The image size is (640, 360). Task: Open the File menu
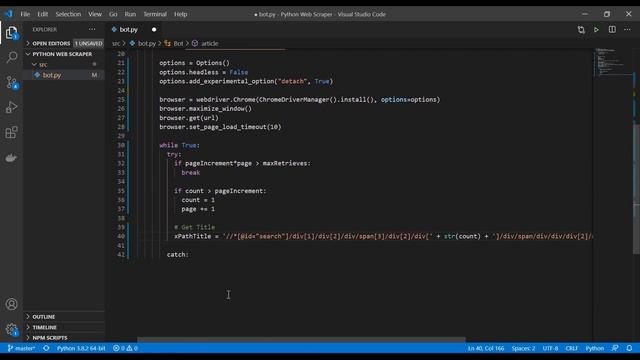point(25,14)
